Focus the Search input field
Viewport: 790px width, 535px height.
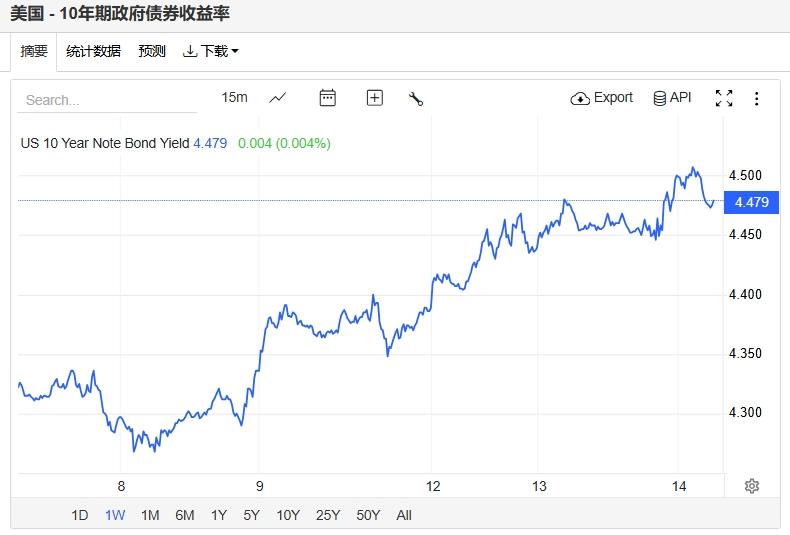(x=107, y=100)
